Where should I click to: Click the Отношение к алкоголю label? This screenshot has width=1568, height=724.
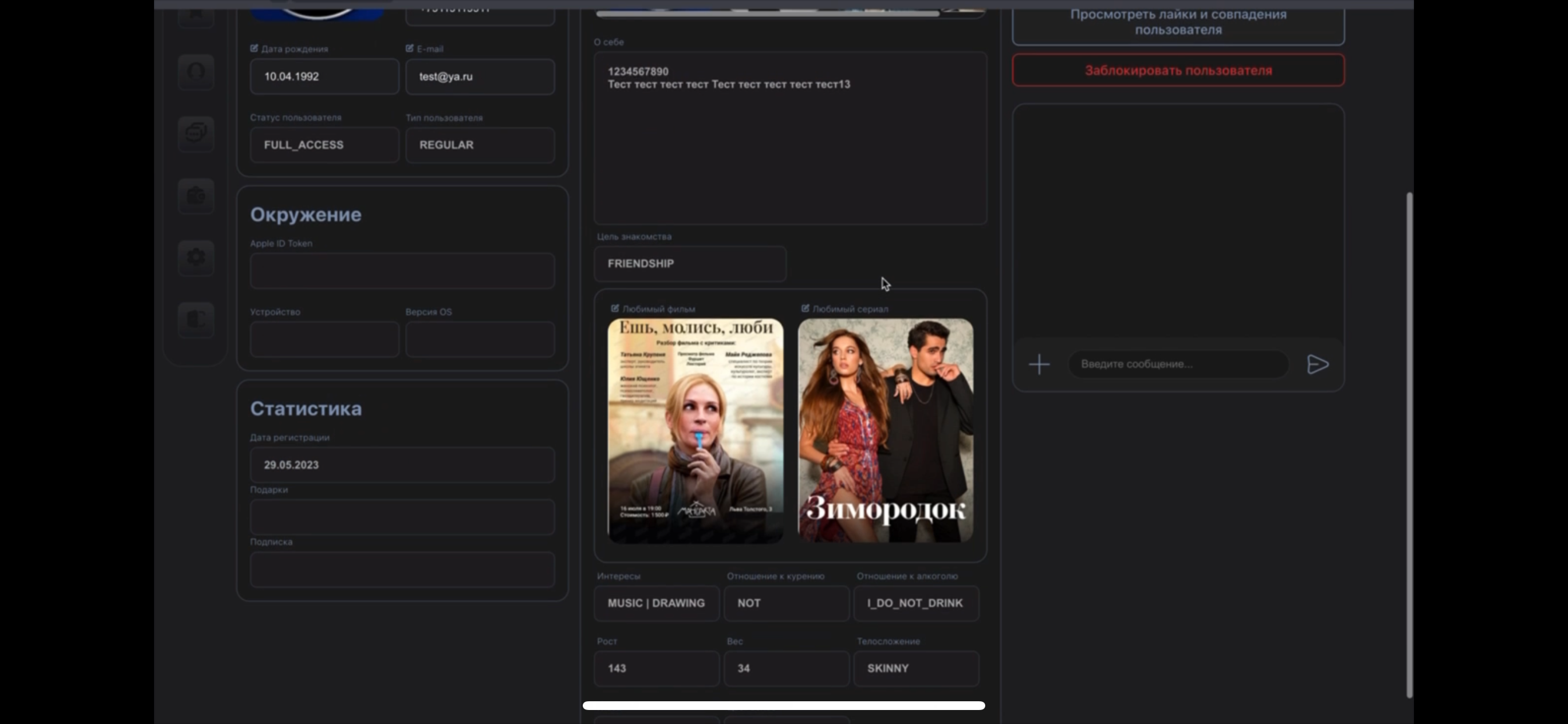coord(907,575)
